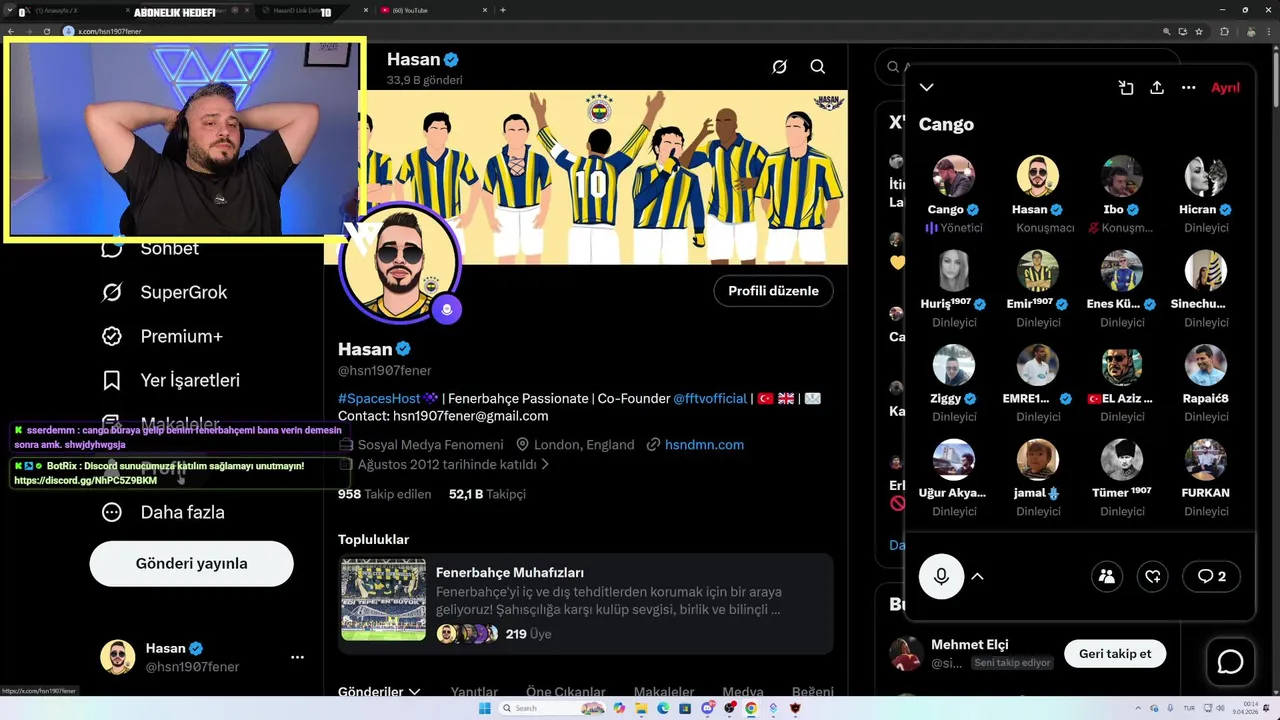Open Space more options dots

coord(1189,87)
